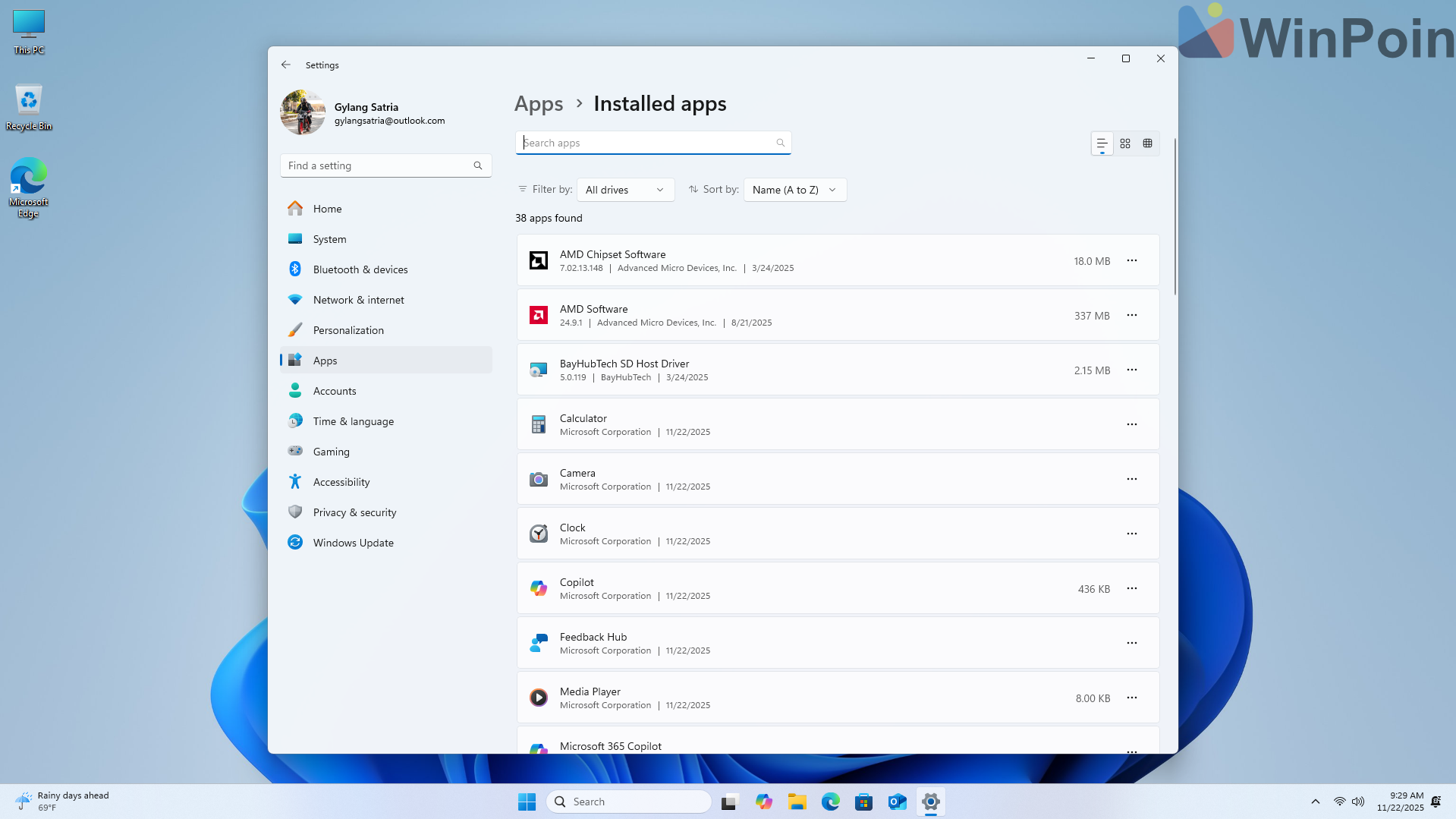Image resolution: width=1456 pixels, height=819 pixels.
Task: Expand the Sort by Name dropdown
Action: click(x=794, y=190)
